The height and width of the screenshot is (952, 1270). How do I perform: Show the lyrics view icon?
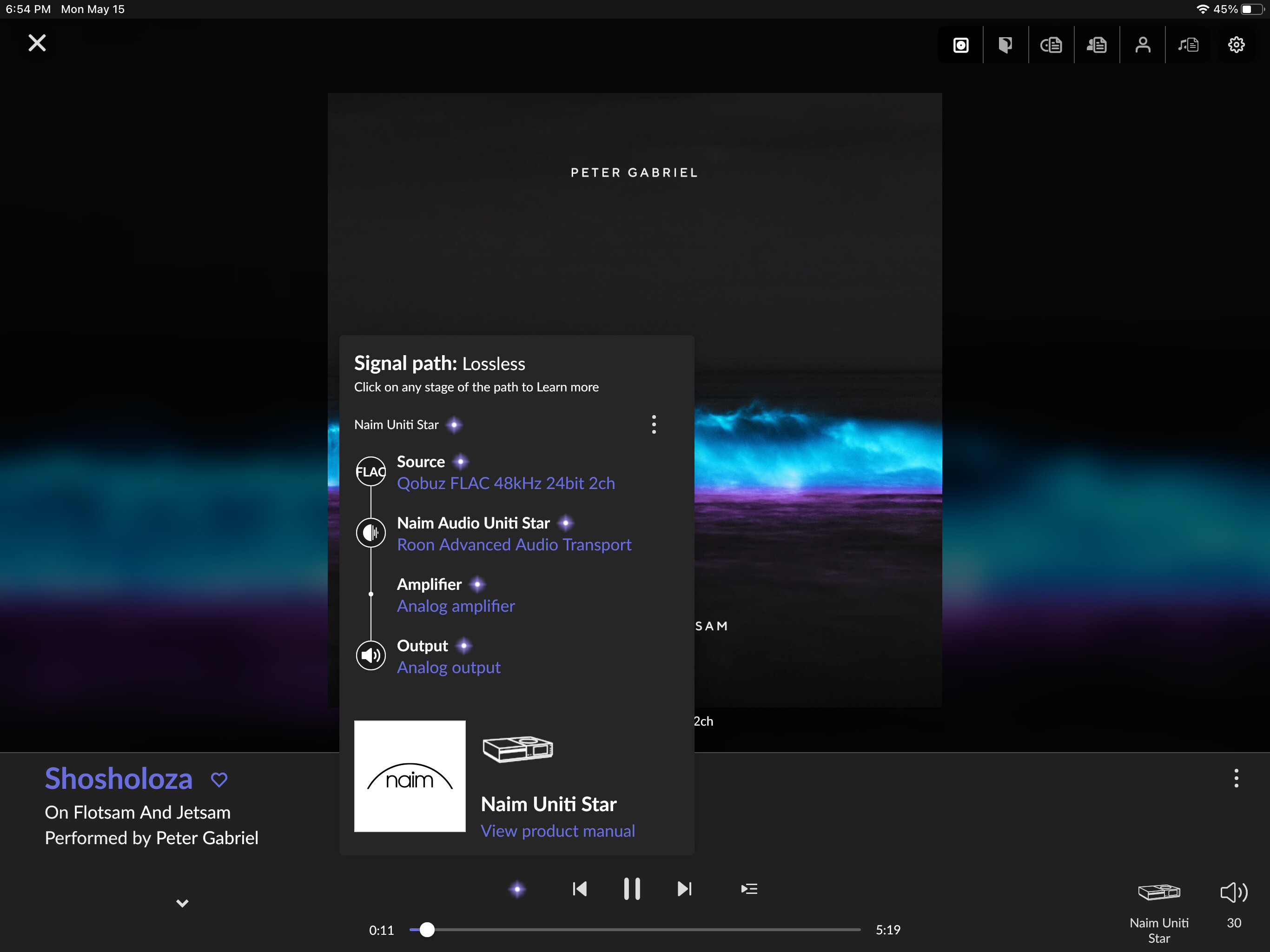coord(1189,45)
